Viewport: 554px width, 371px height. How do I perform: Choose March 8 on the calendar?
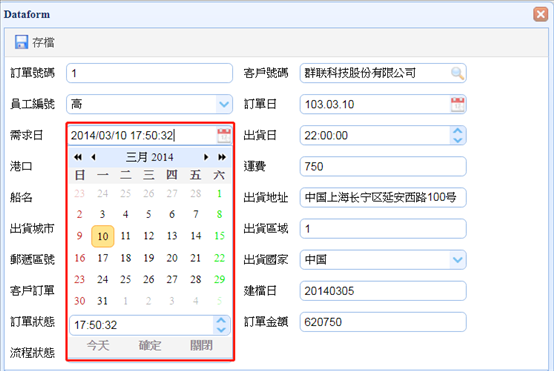pyautogui.click(x=219, y=214)
